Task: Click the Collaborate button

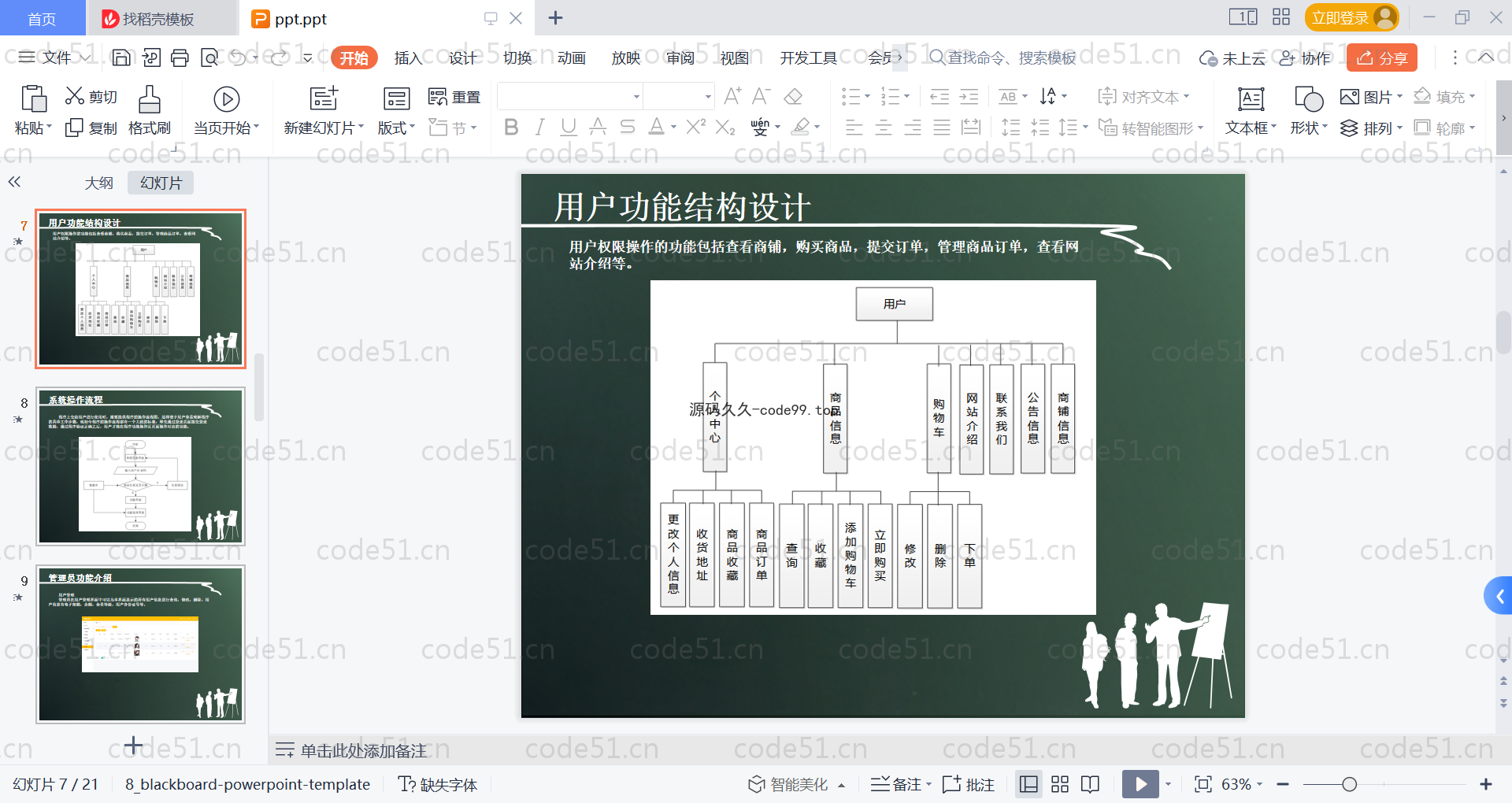Action: tap(1305, 57)
